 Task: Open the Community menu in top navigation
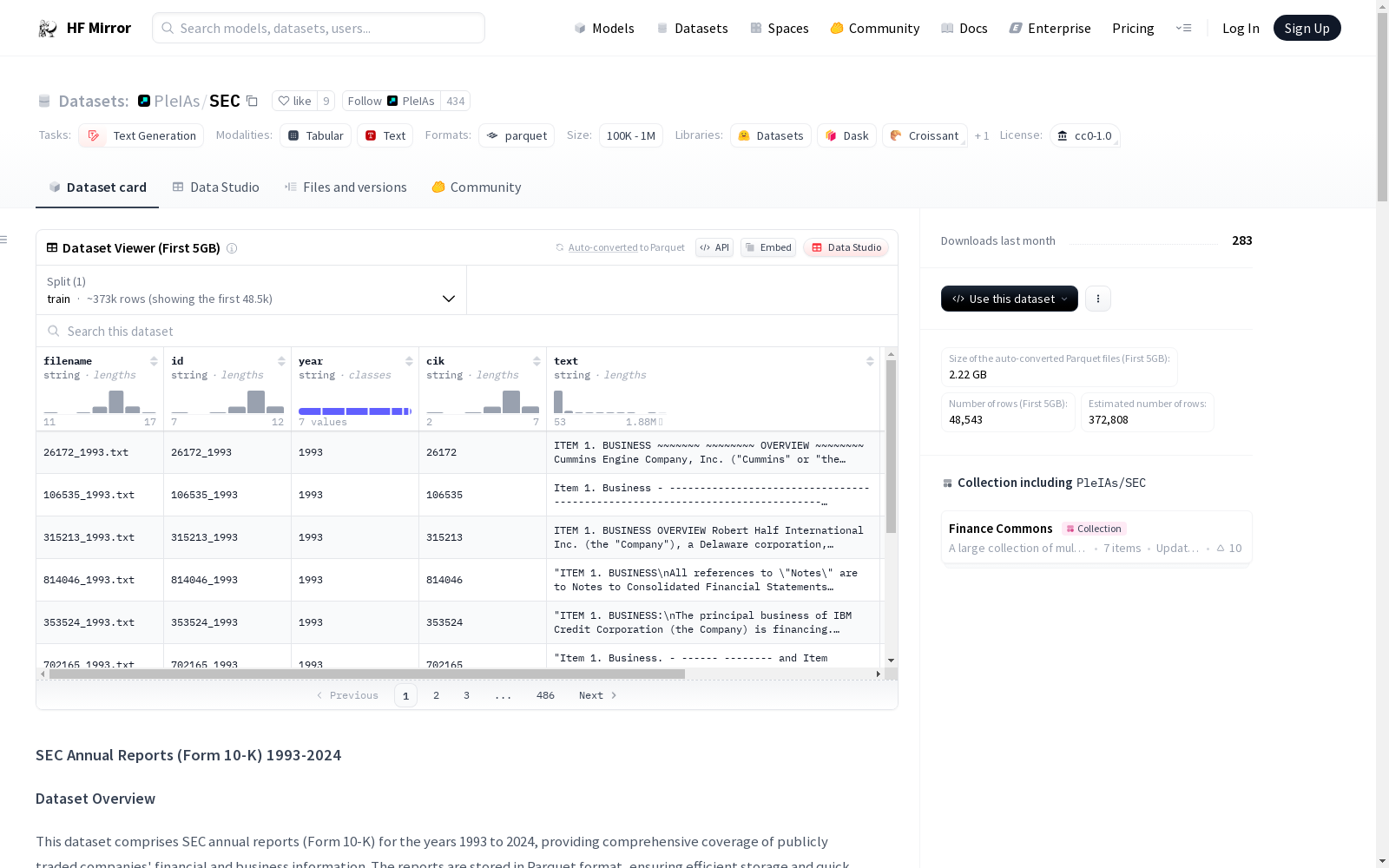[875, 28]
